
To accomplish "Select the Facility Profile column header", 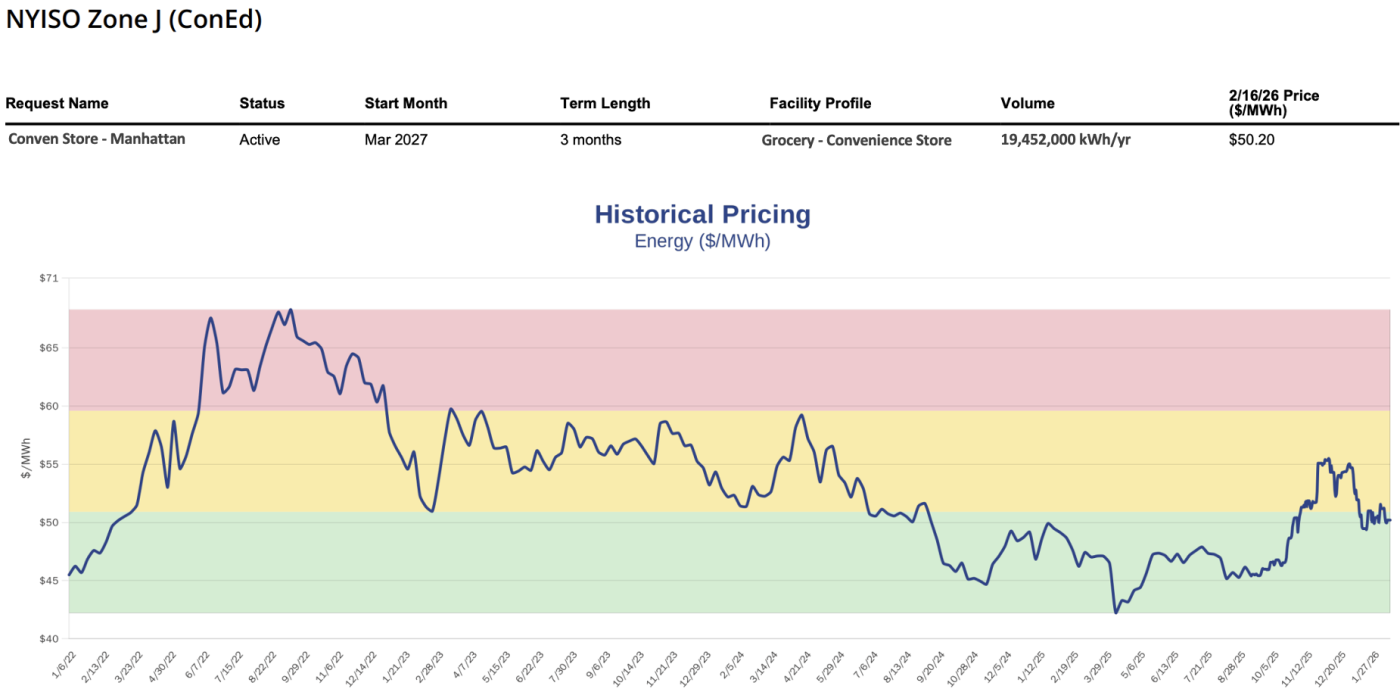I will point(820,103).
